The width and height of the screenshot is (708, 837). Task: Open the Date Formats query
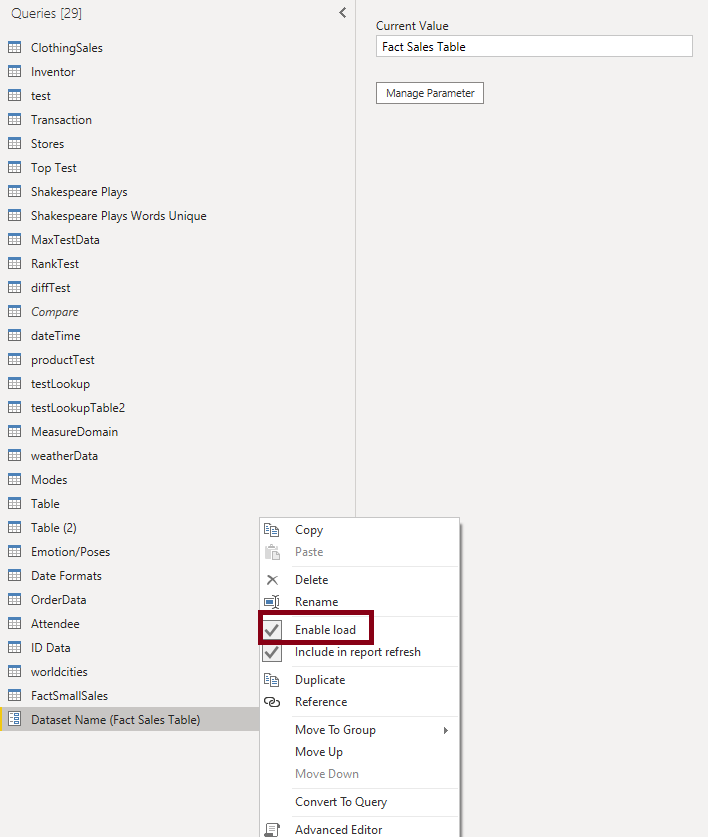click(x=66, y=575)
